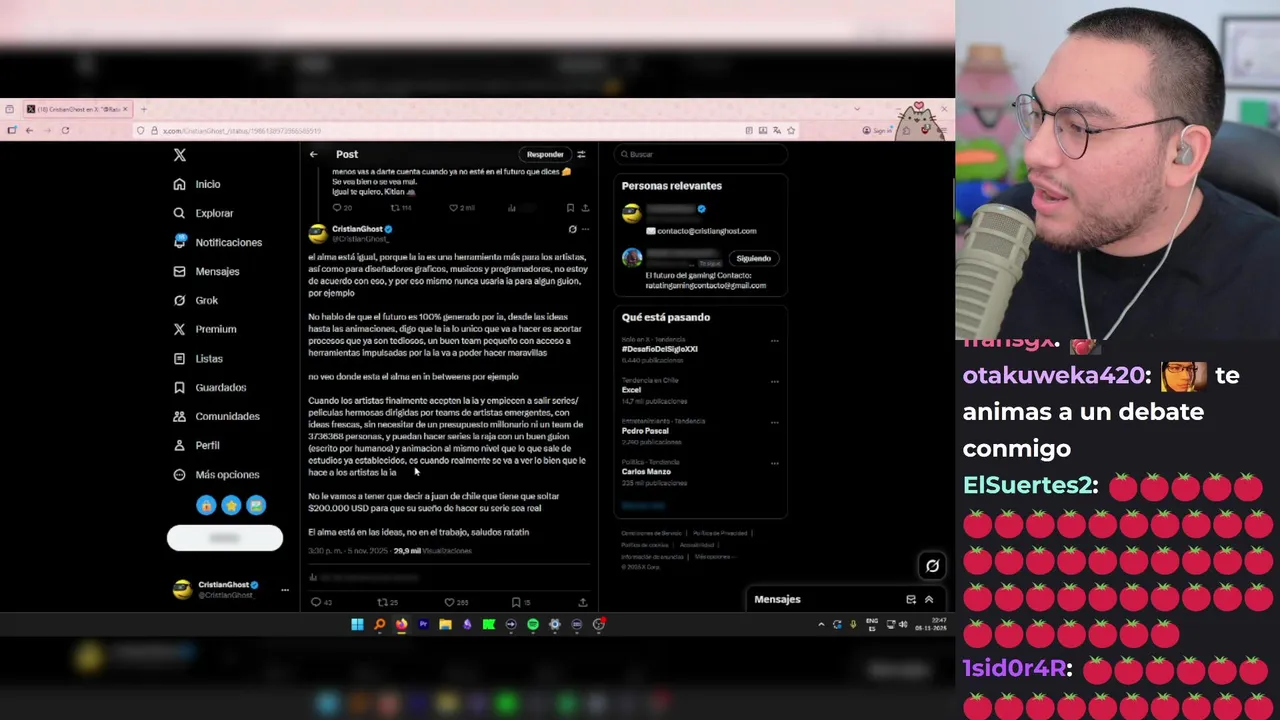The image size is (1280, 720).
Task: Click the Políticas de cookies footer link
Action: tap(644, 545)
